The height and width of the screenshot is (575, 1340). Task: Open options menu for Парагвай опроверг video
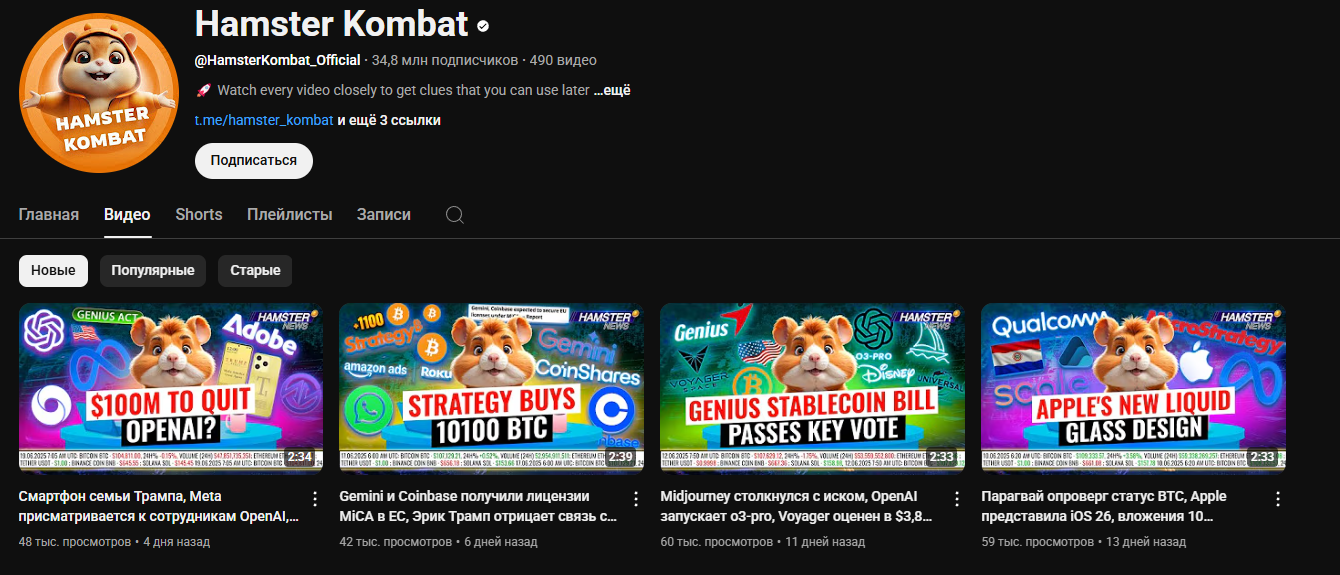(1278, 498)
